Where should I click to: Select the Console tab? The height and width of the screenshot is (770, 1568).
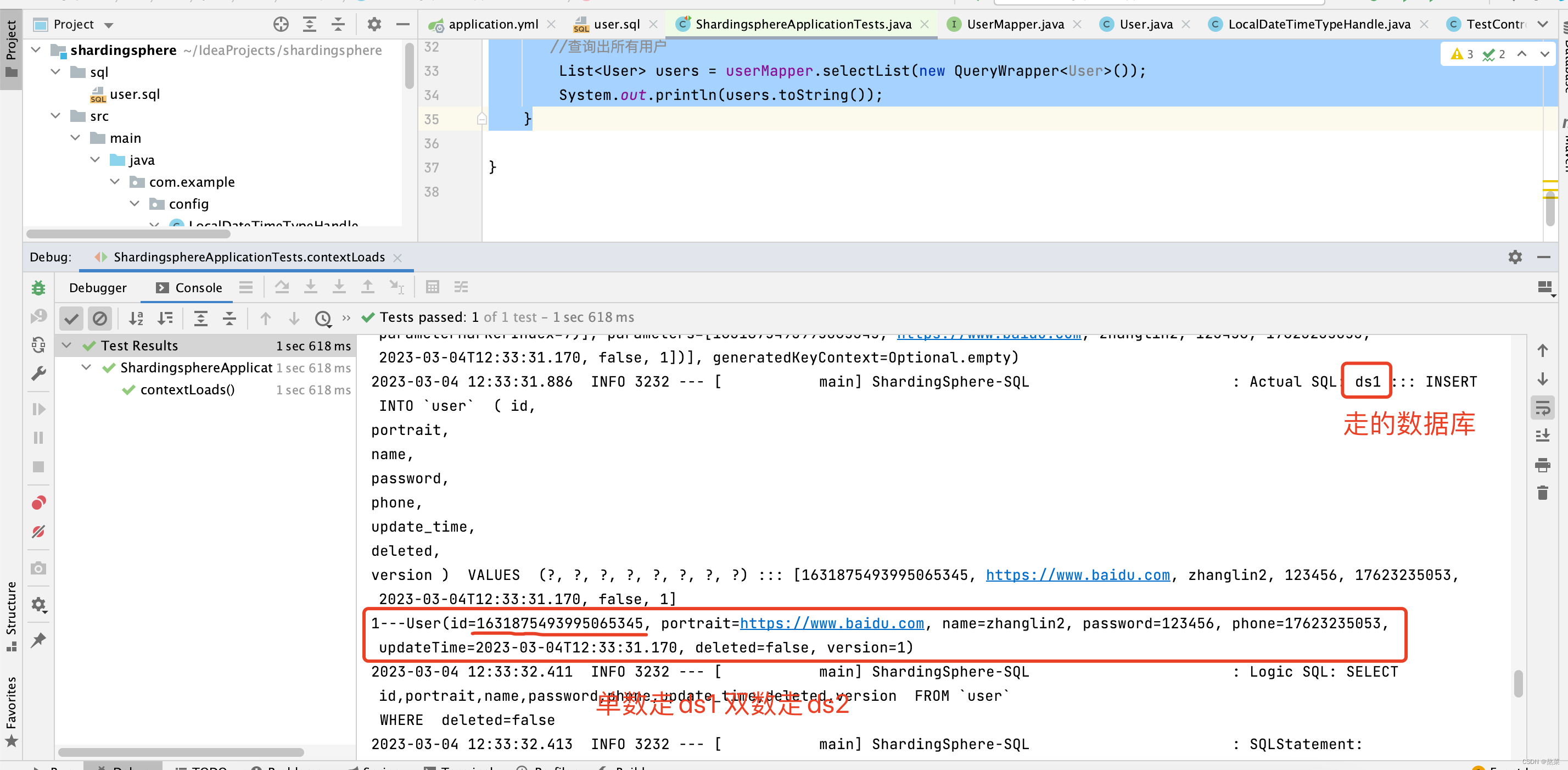click(x=189, y=288)
